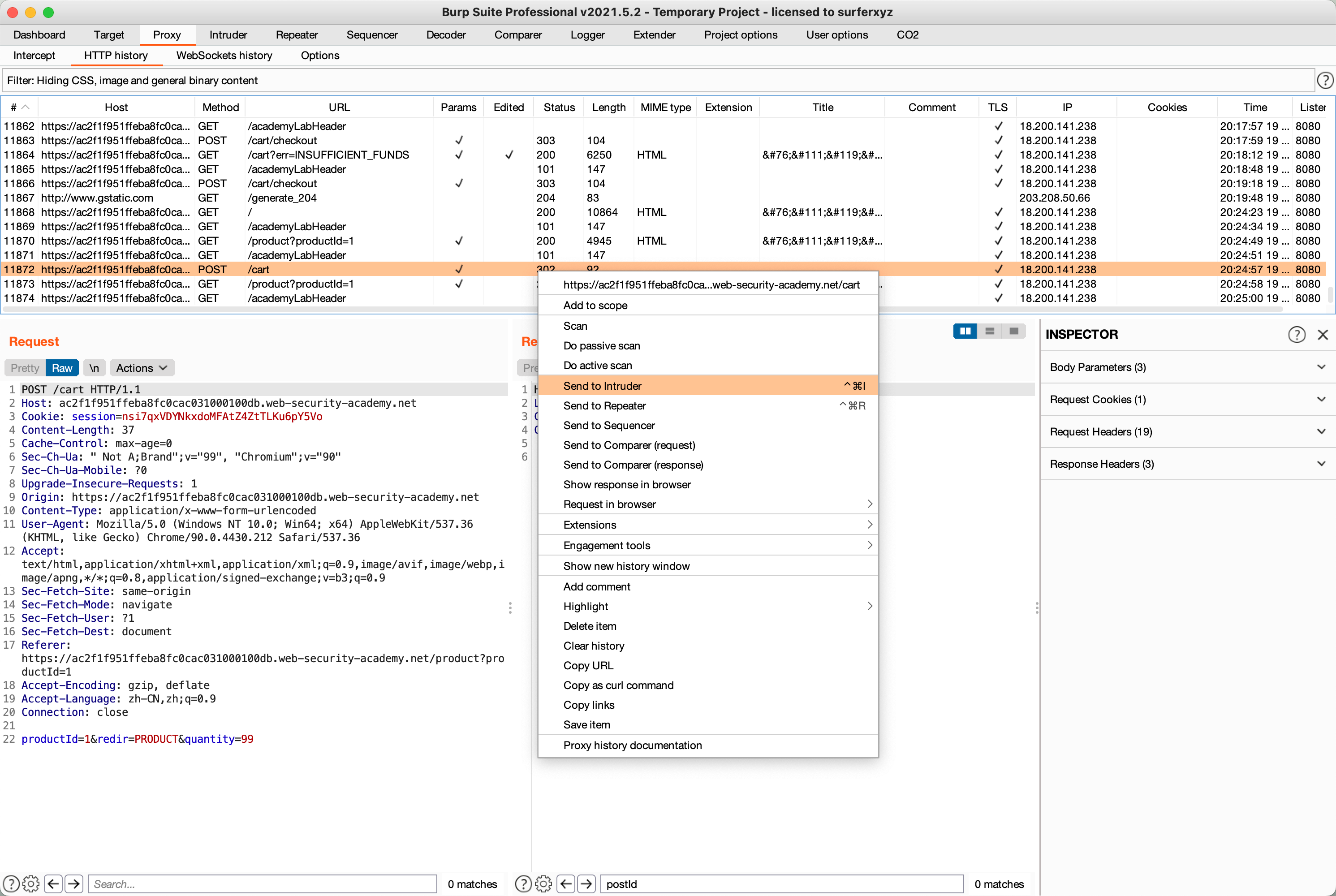Image resolution: width=1336 pixels, height=896 pixels.
Task: Click request search previous match arrow
Action: 54,883
